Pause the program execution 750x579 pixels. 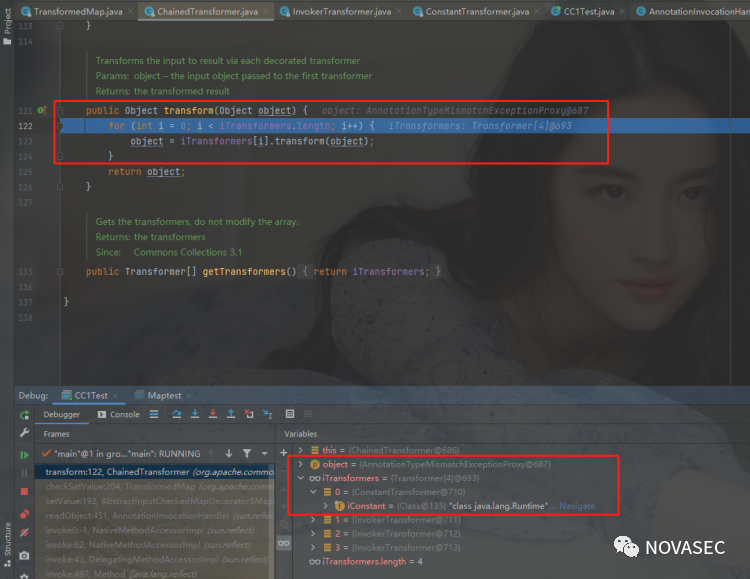[24, 473]
